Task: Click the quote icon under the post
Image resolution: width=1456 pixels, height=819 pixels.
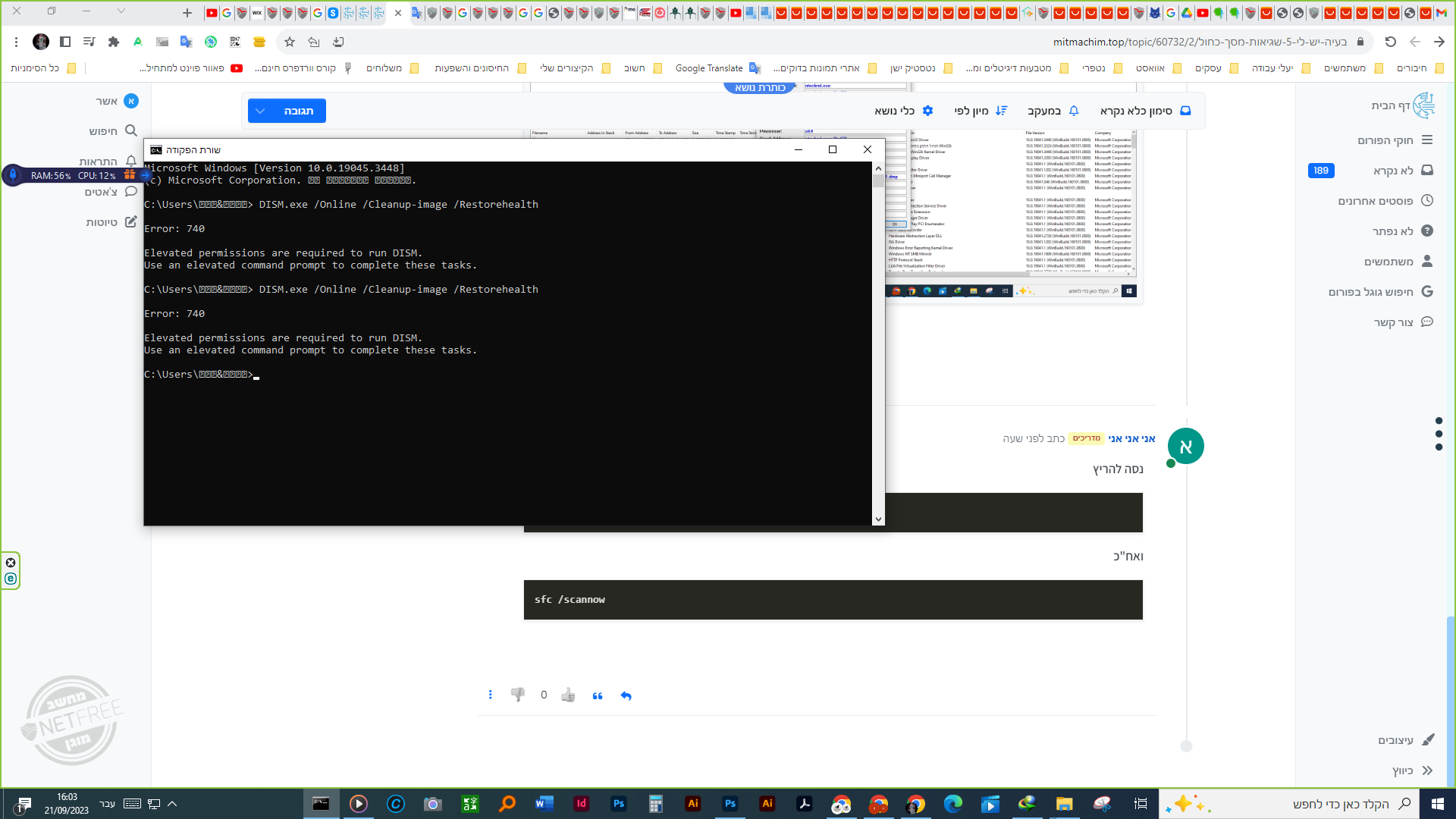Action: [x=598, y=695]
